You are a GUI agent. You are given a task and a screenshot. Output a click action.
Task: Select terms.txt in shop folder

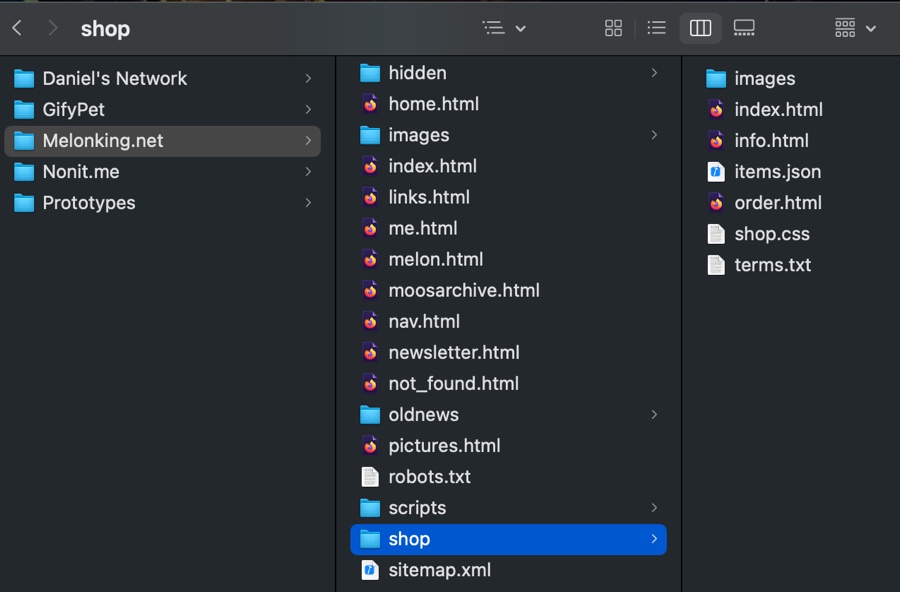[772, 265]
